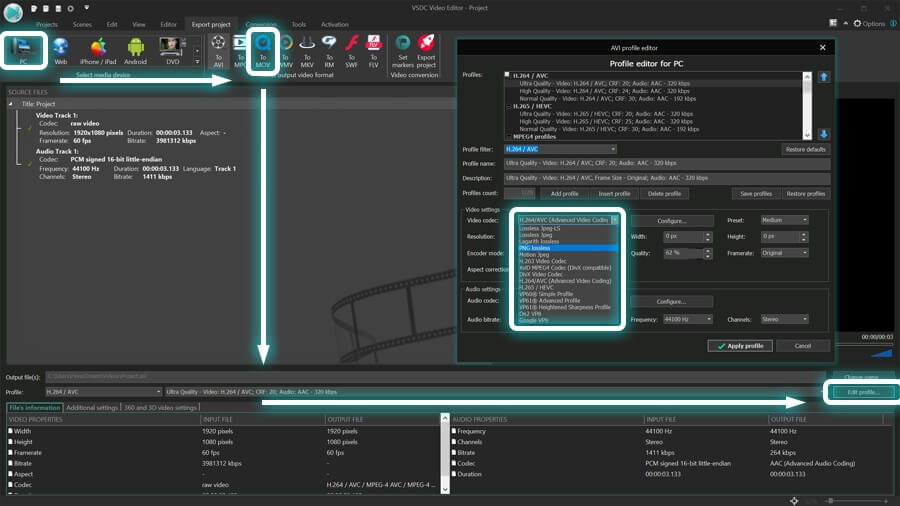Viewport: 900px width, 506px height.
Task: Click the Restore defaults button
Action: [805, 150]
